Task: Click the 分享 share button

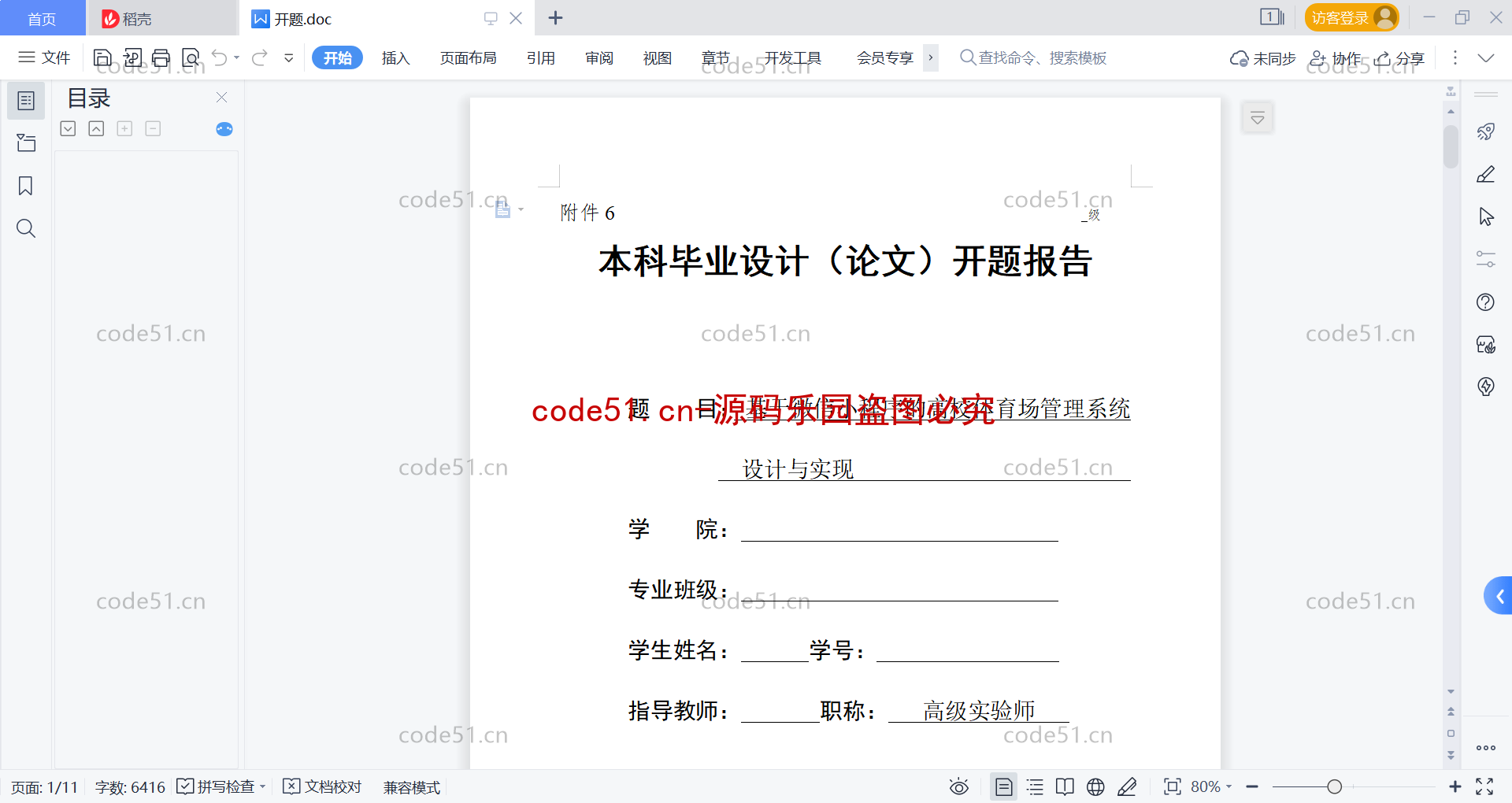Action: (1399, 58)
